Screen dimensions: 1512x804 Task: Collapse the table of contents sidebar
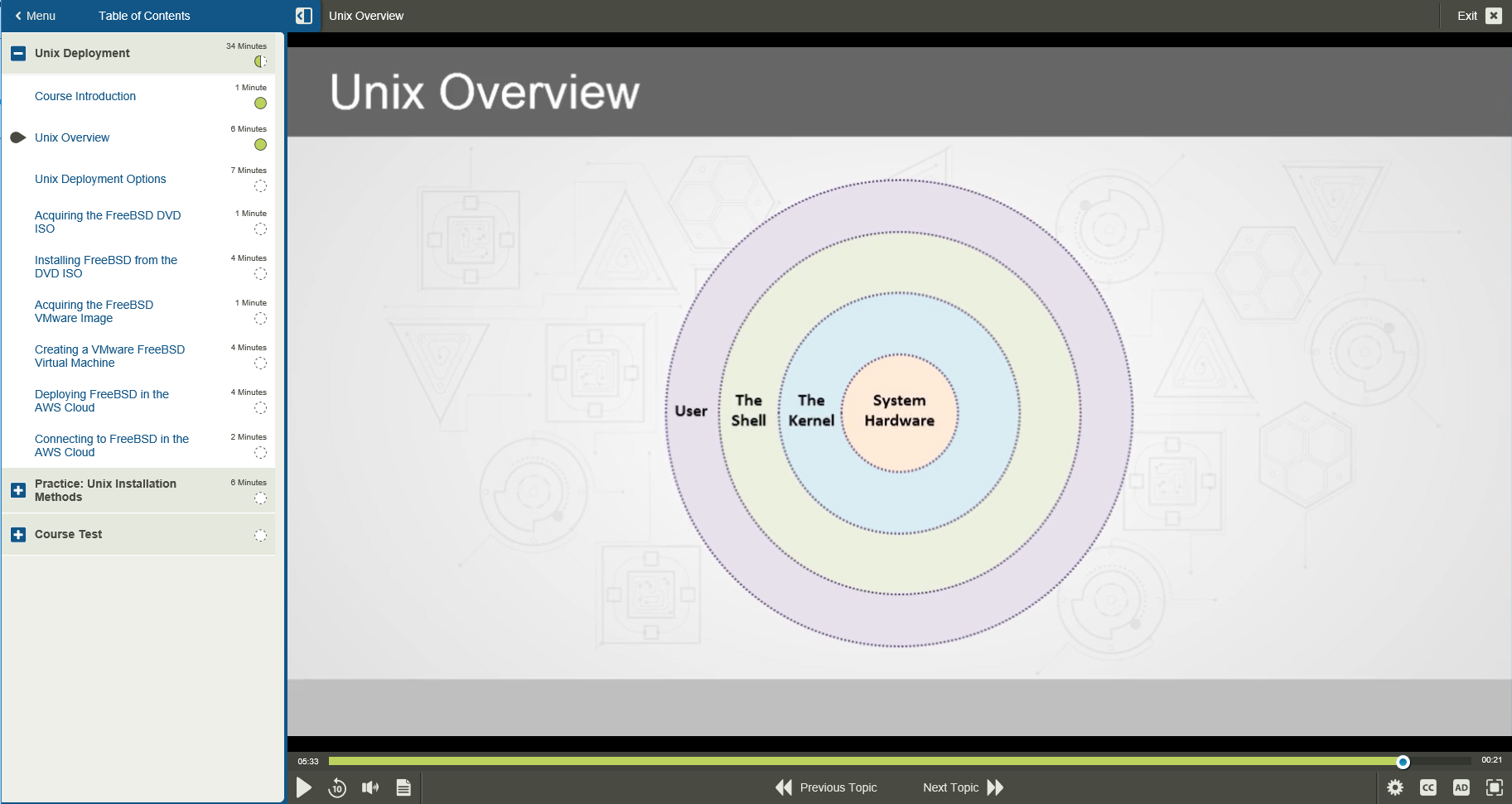[304, 16]
